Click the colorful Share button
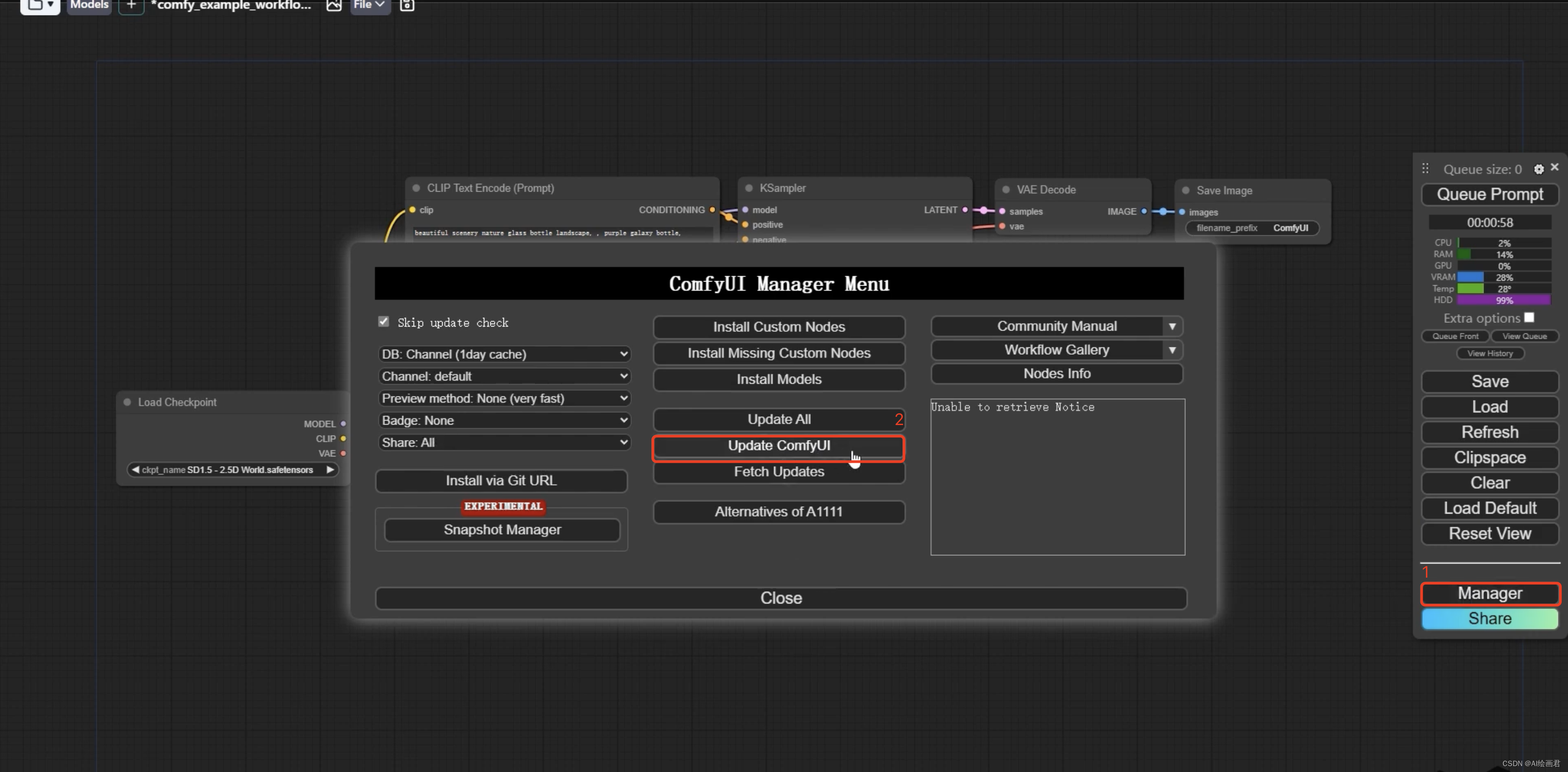The height and width of the screenshot is (772, 1568). click(1489, 619)
